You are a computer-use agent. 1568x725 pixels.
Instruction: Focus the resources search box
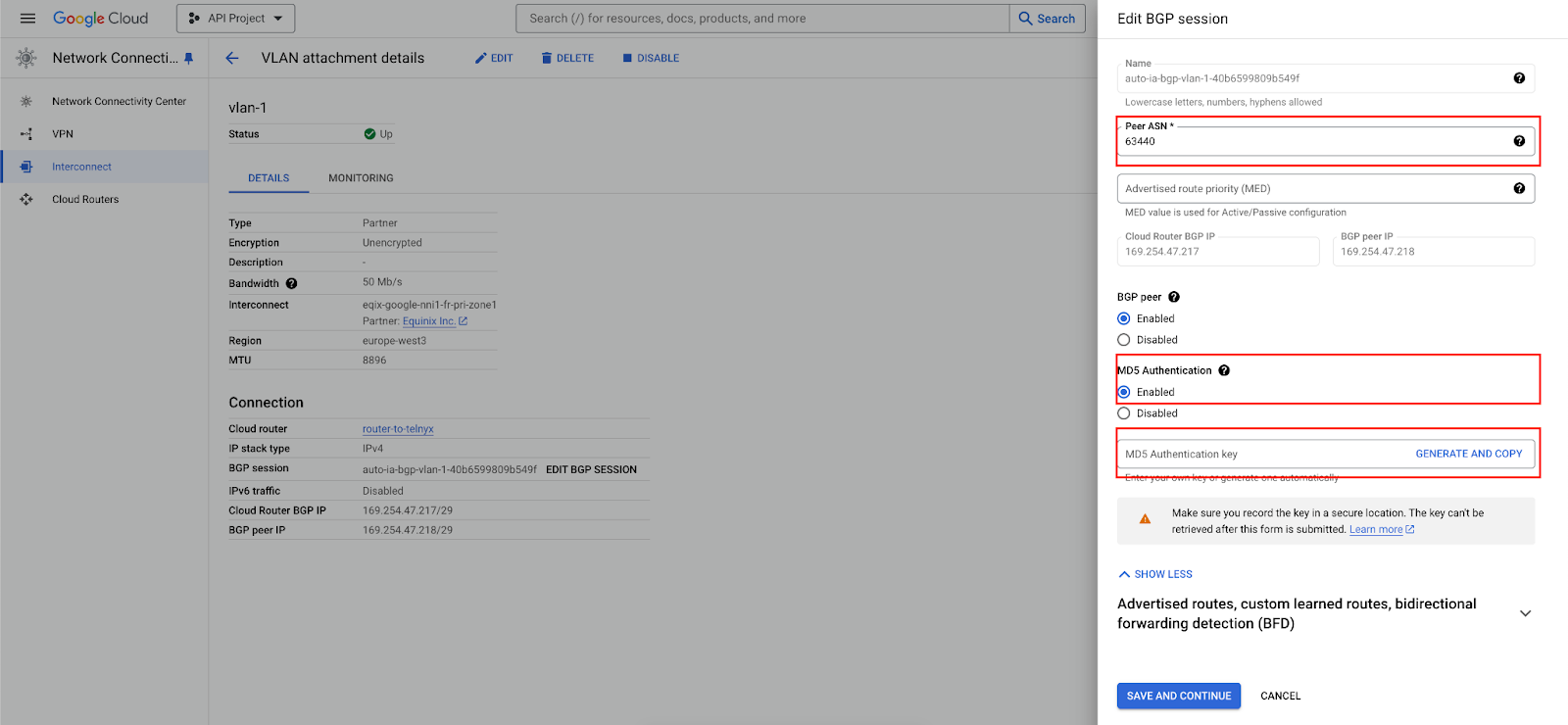click(762, 19)
